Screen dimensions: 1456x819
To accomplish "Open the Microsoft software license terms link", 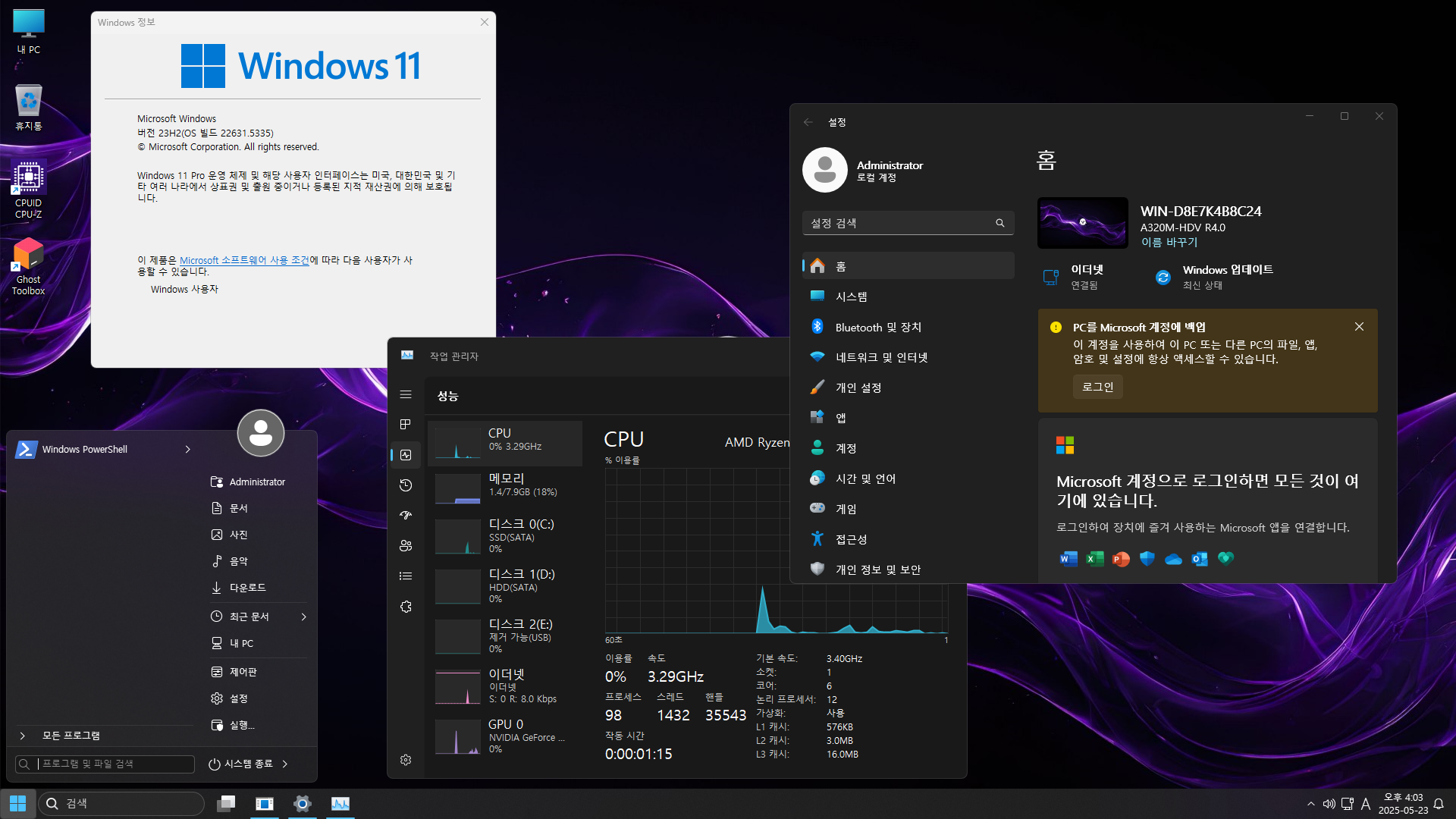I will (x=244, y=260).
